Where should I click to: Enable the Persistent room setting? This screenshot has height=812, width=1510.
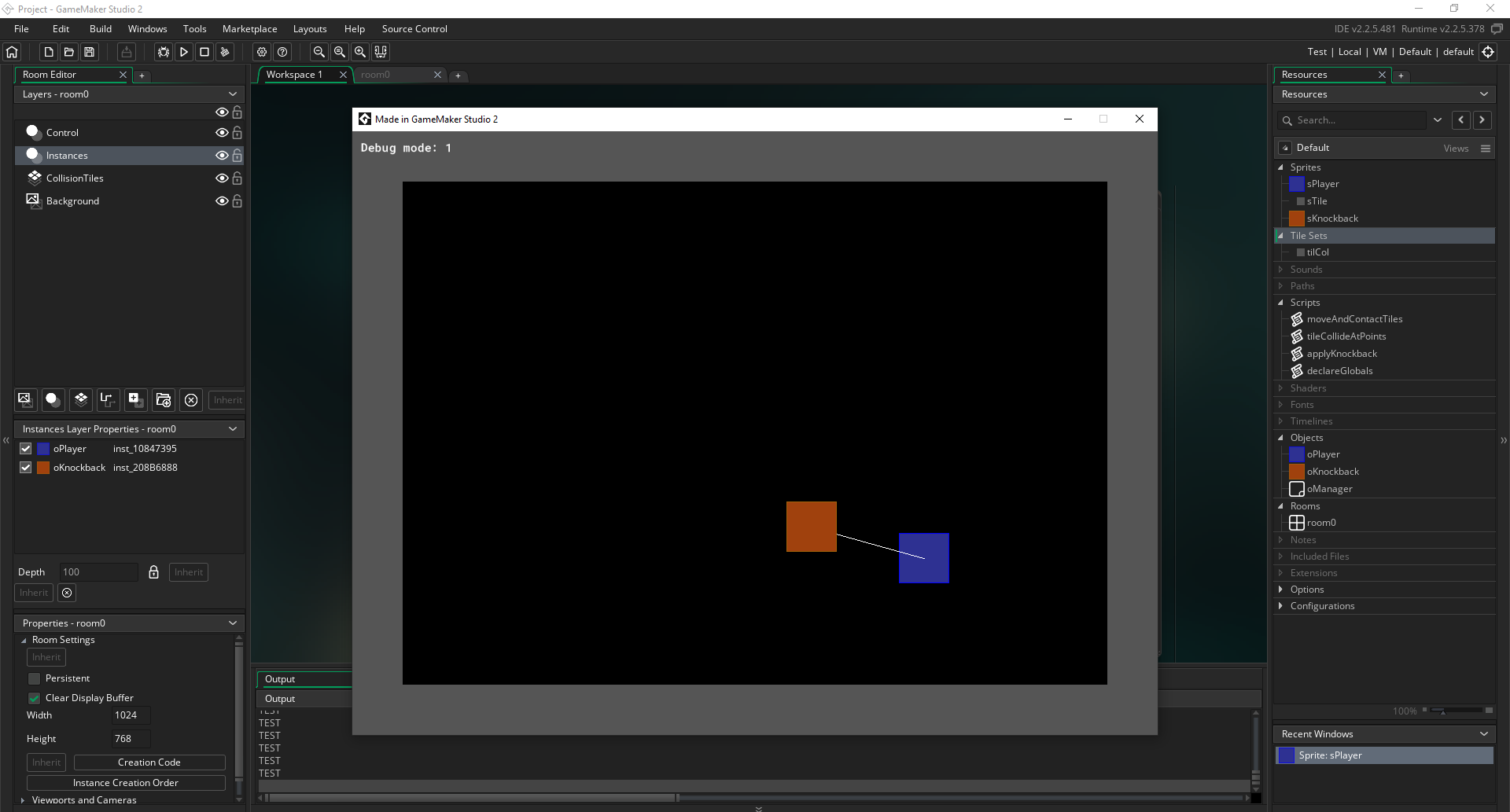click(x=35, y=678)
